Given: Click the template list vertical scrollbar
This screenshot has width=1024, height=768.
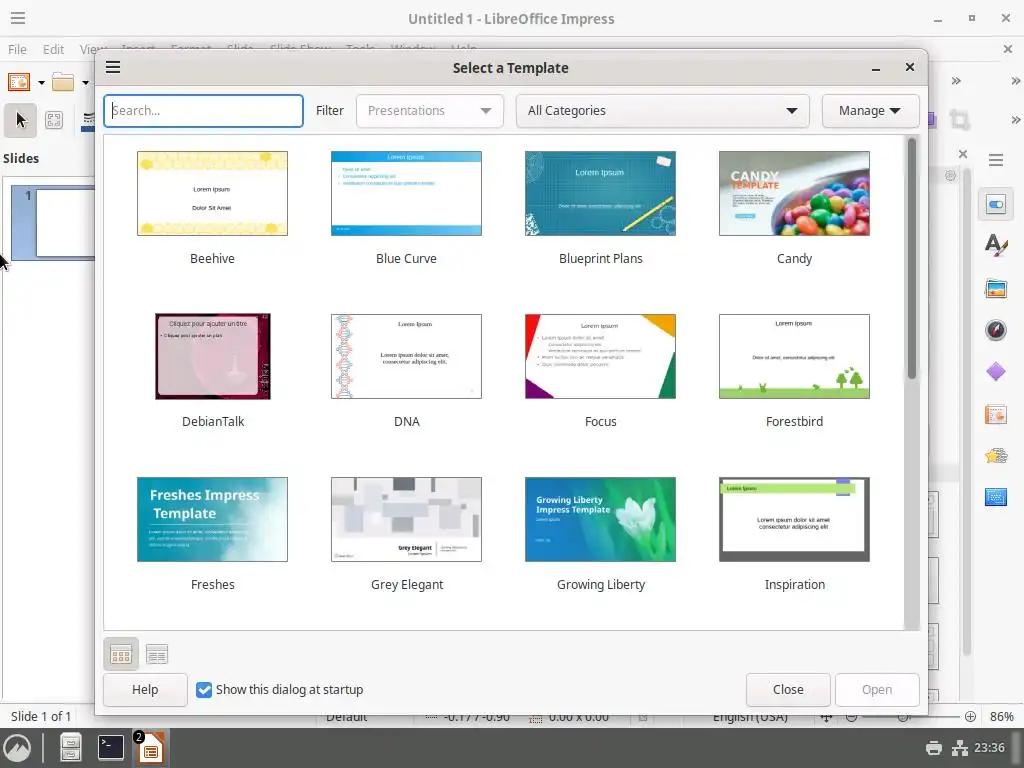Looking at the screenshot, I should click(912, 258).
